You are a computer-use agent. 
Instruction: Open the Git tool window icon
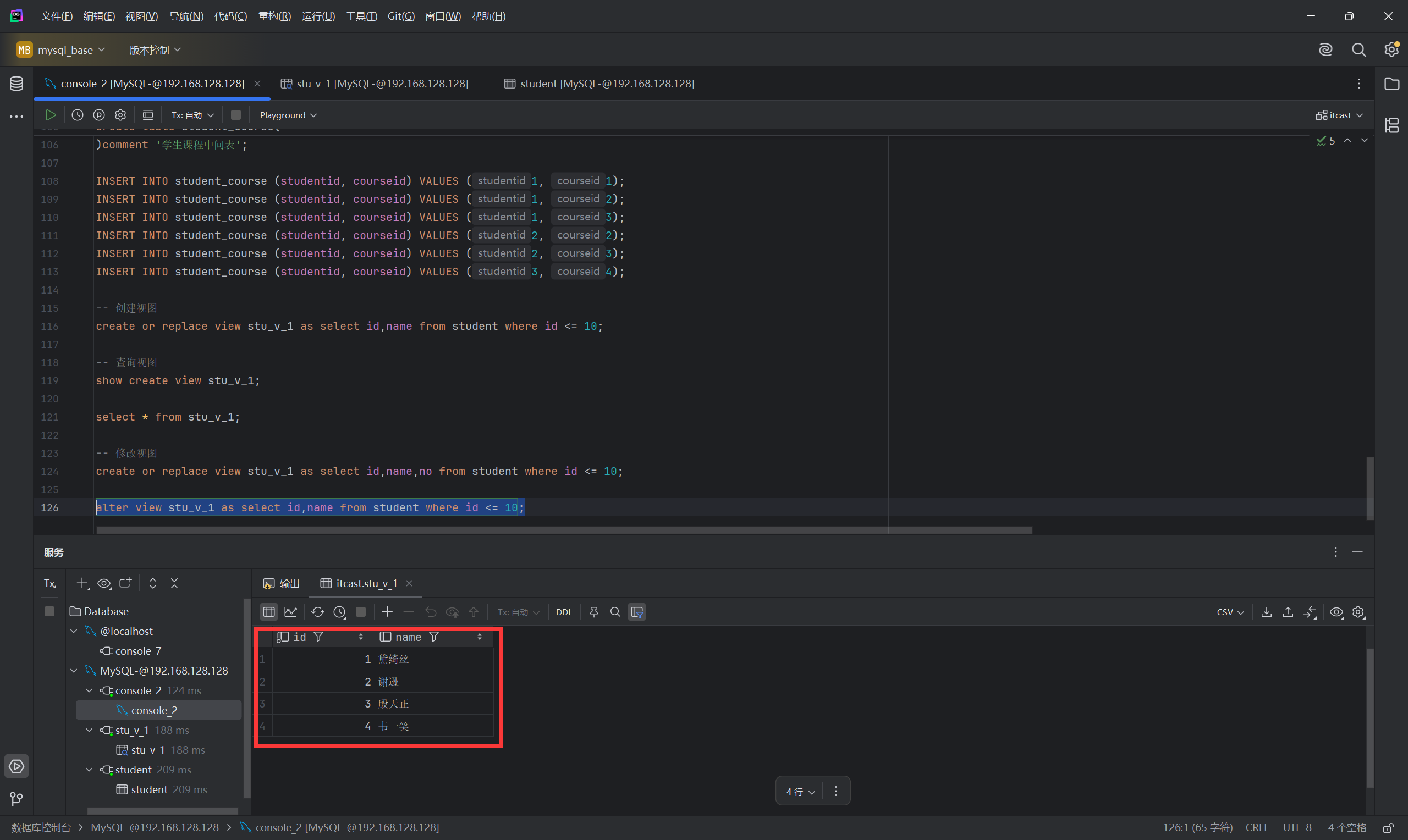[16, 799]
